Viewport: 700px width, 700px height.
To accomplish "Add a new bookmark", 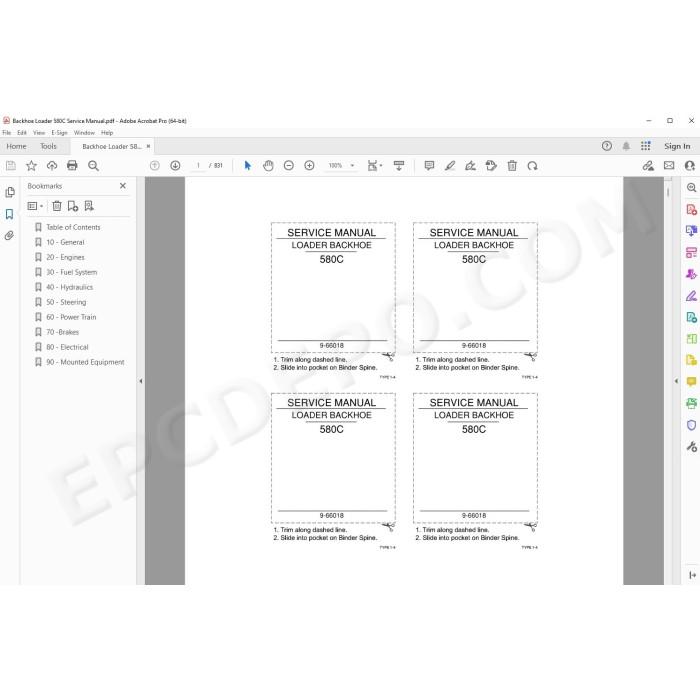I will click(73, 206).
